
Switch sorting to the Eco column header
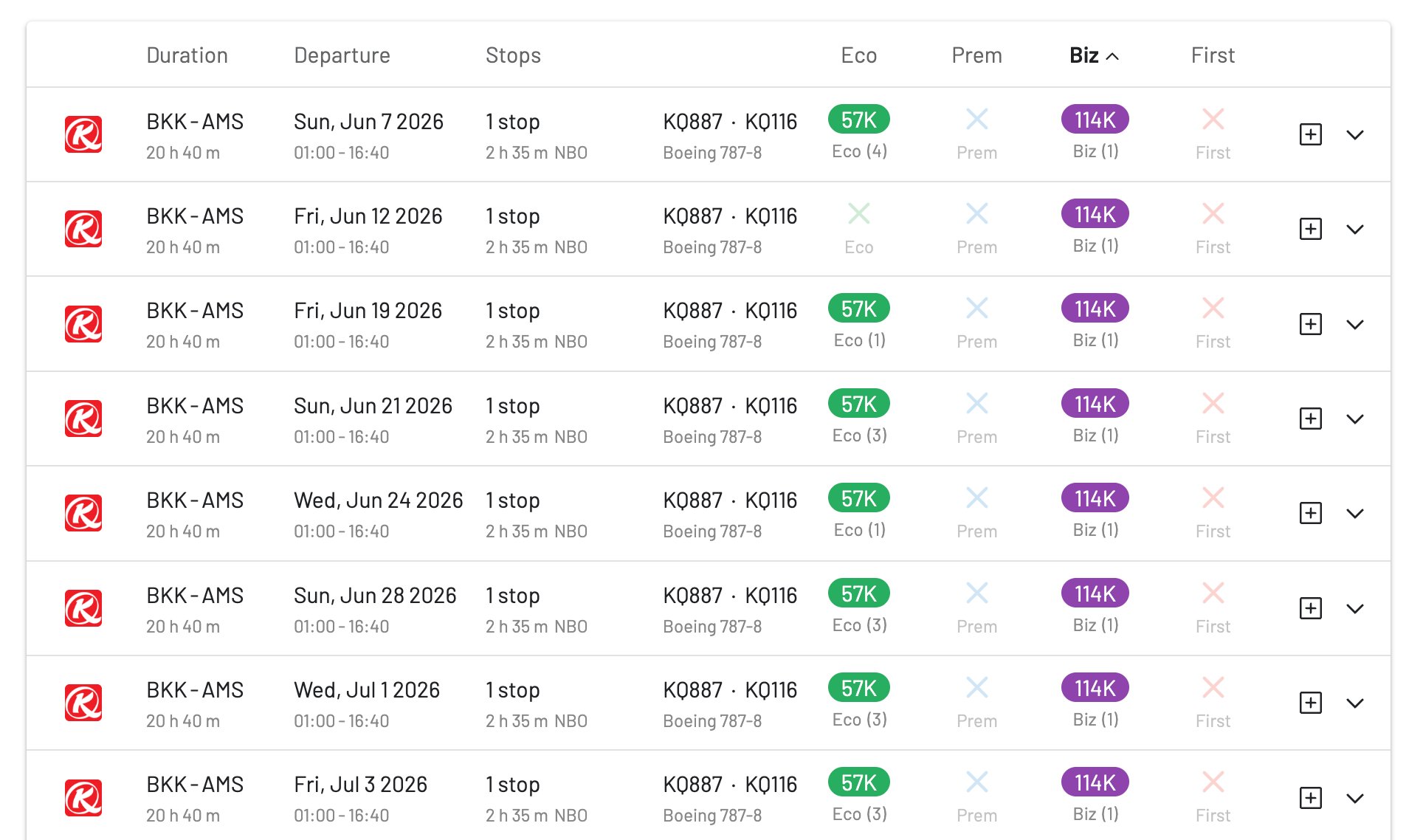pos(858,55)
